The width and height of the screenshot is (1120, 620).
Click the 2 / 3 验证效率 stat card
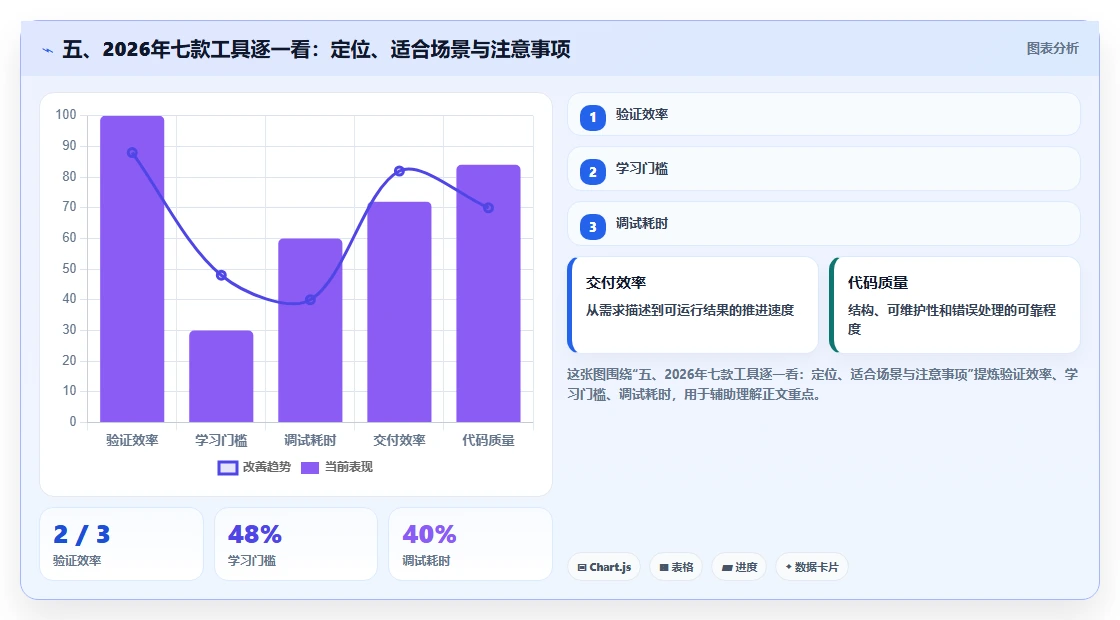pyautogui.click(x=121, y=544)
